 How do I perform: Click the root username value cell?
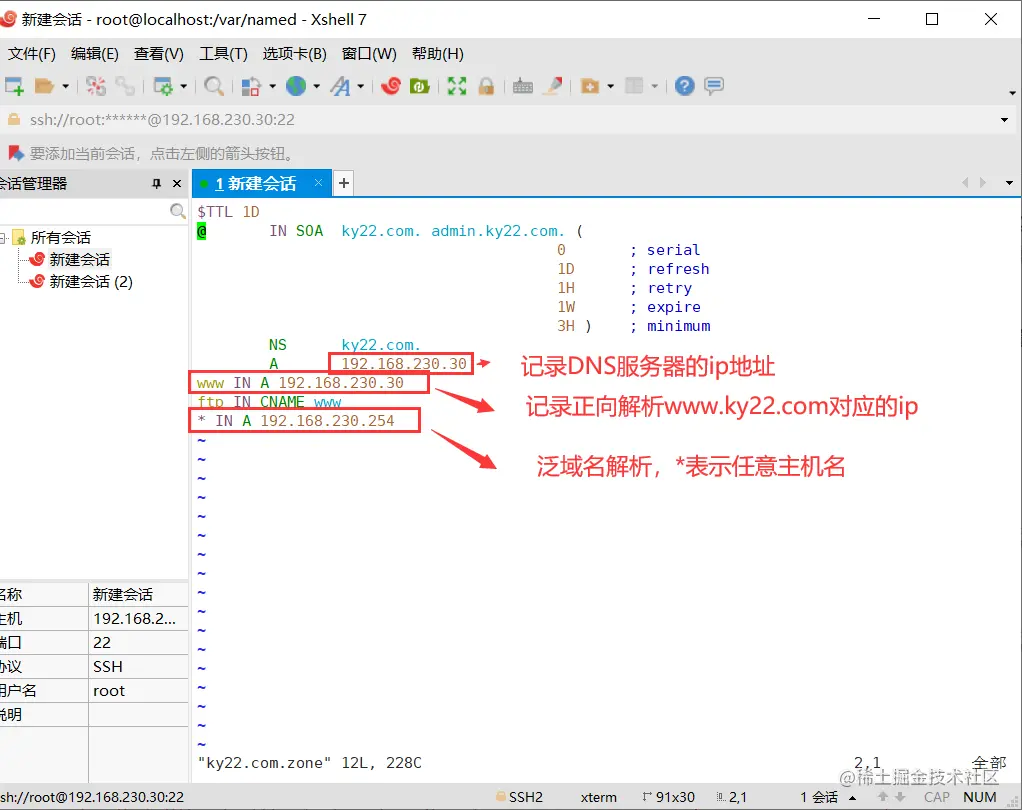point(138,691)
